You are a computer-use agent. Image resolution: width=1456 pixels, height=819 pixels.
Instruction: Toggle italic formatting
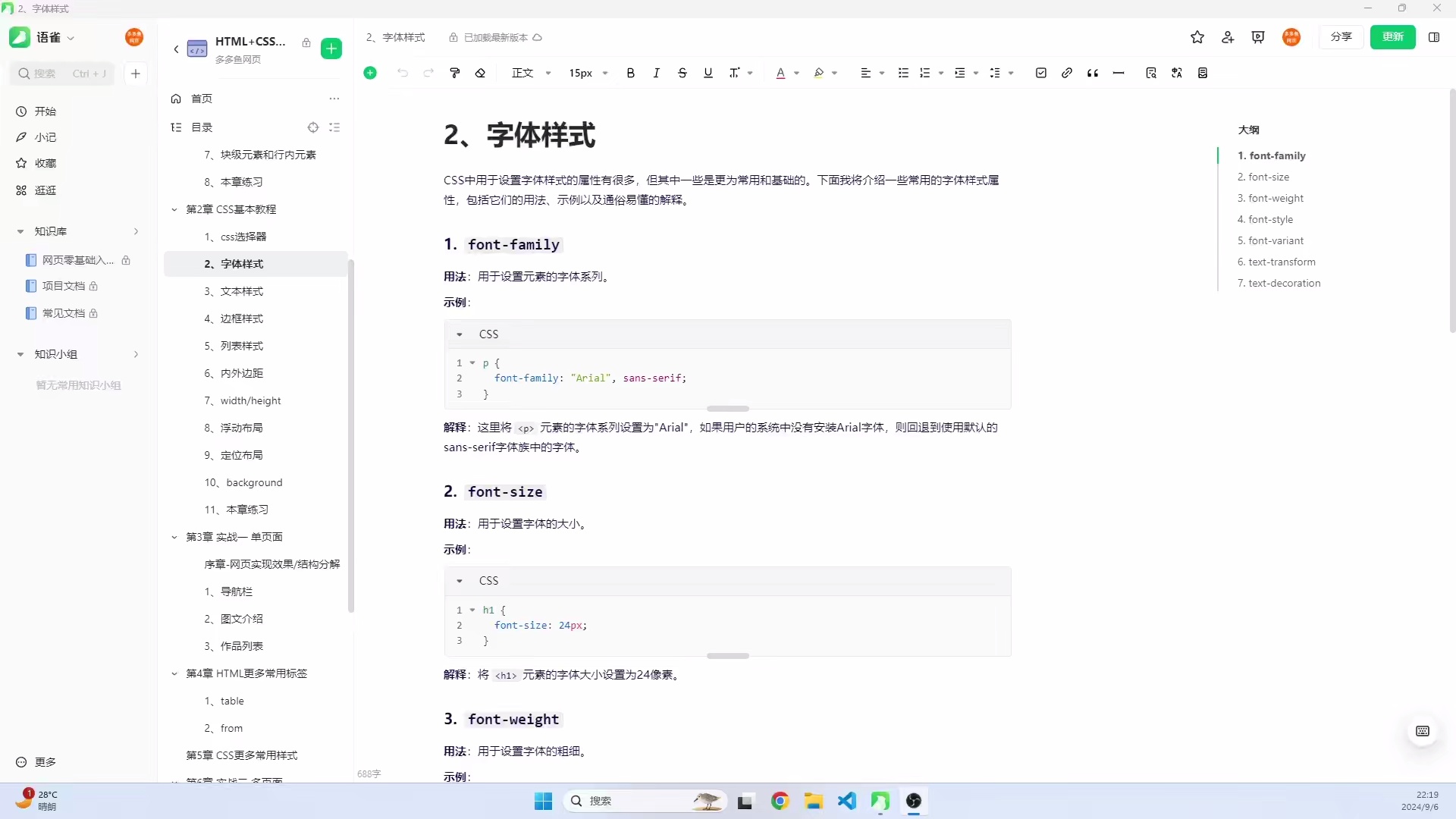[x=656, y=73]
